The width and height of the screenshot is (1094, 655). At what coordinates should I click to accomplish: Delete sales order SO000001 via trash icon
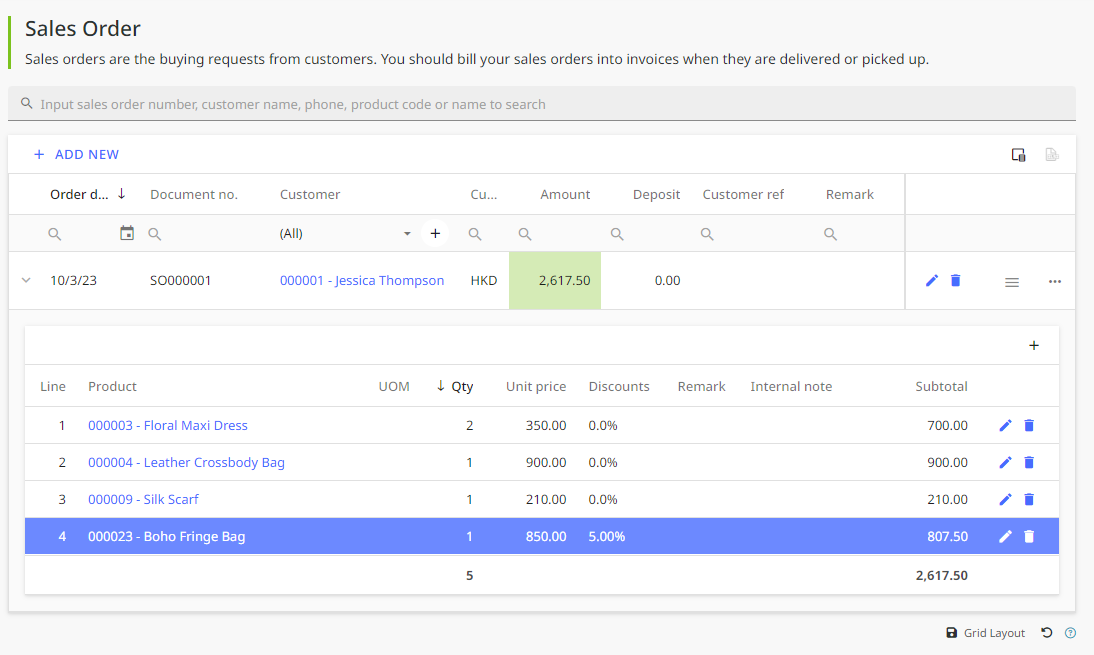[x=956, y=280]
